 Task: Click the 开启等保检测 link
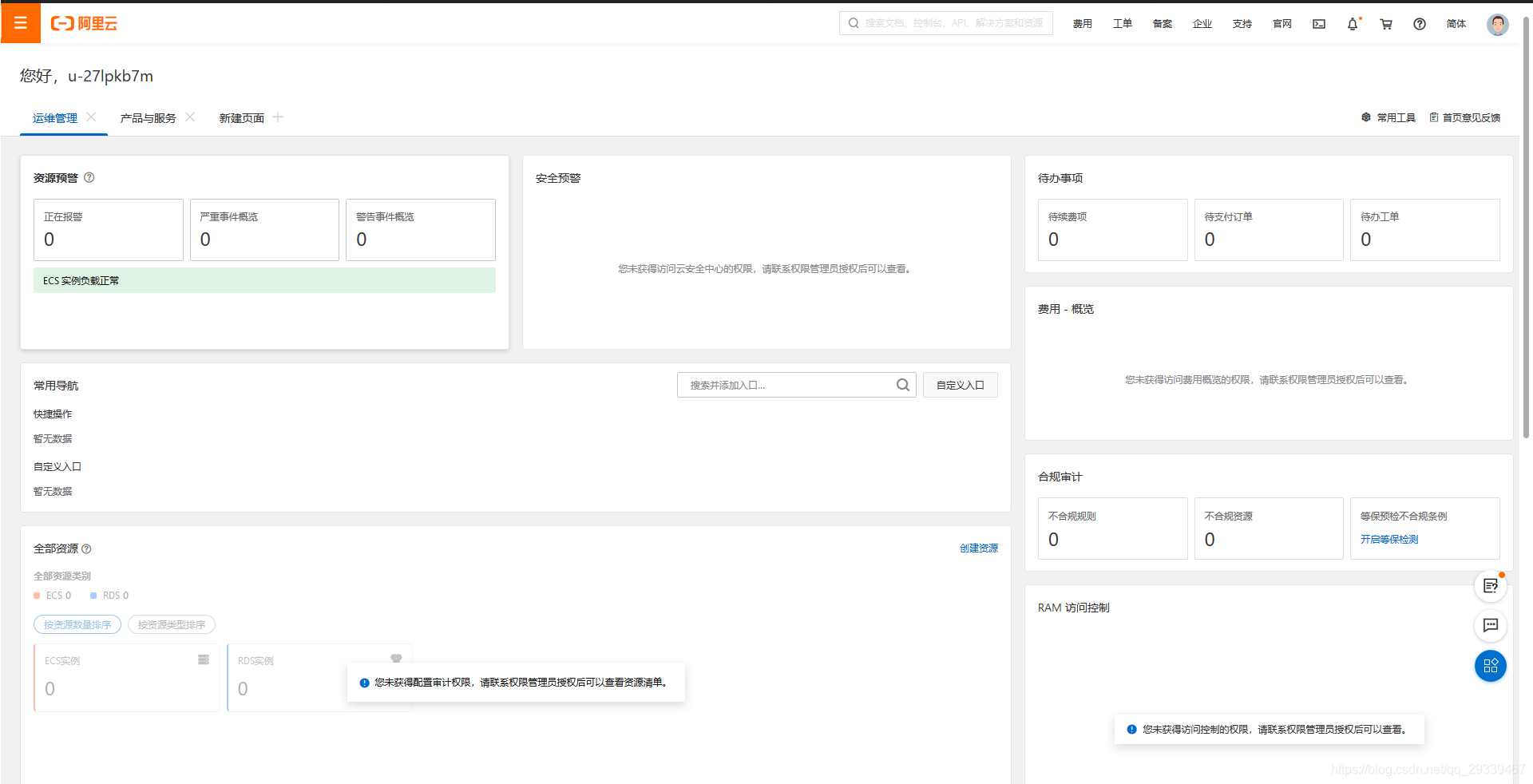[x=1389, y=540]
